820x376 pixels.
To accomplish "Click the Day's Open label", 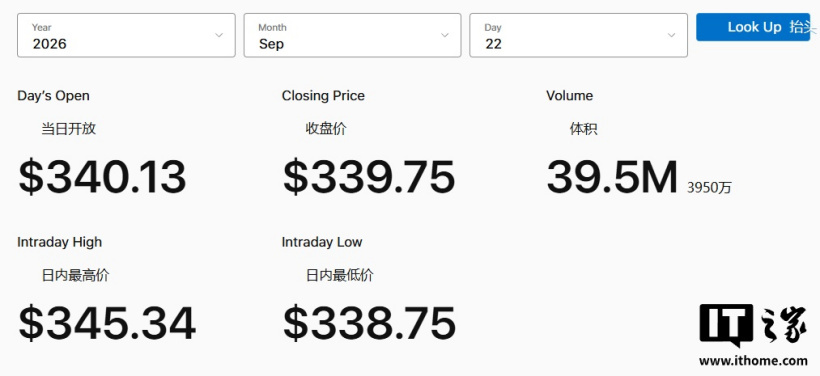I will [53, 96].
